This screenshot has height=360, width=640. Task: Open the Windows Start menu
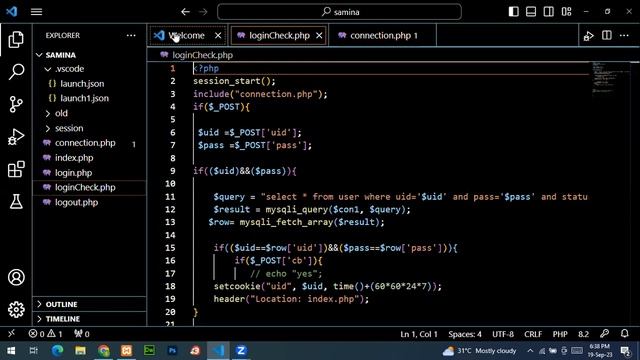click(11, 351)
